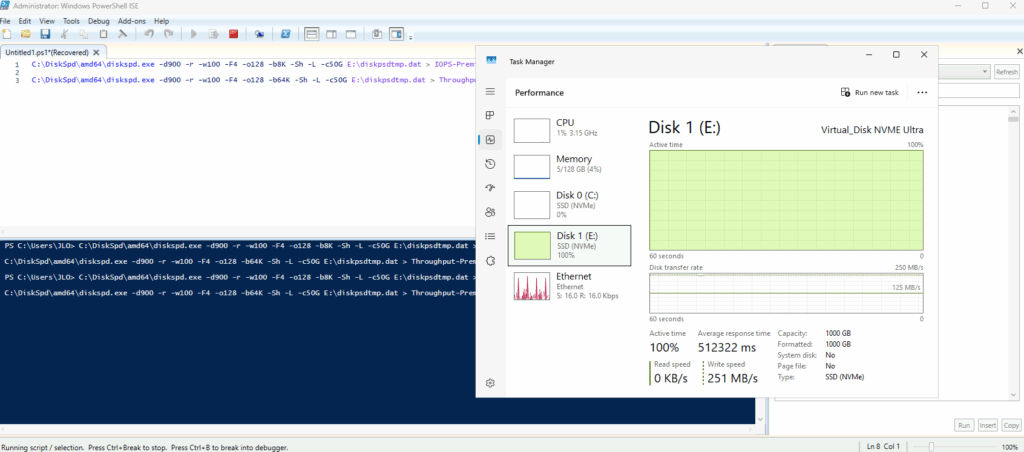Open the Task Manager more options ellipsis
Screen dimensions: 1024x452
922,92
